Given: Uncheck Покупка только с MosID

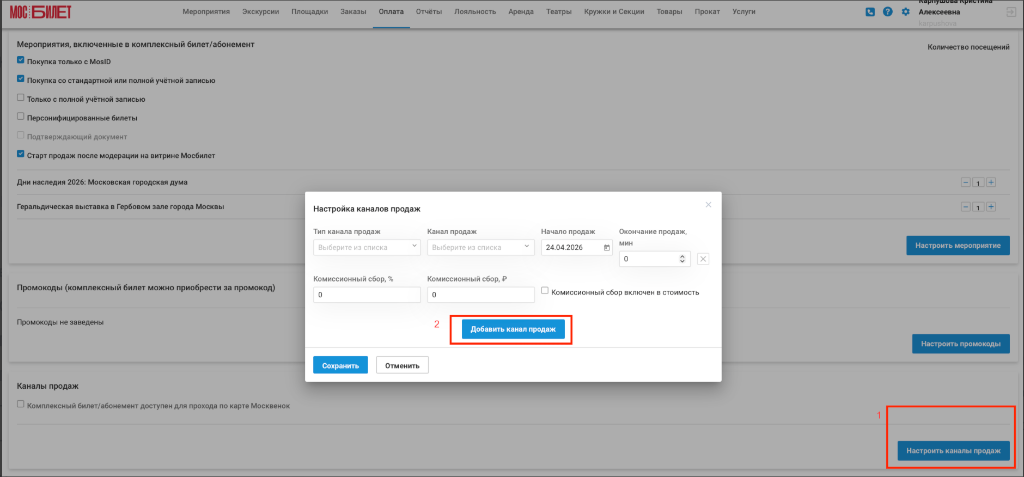Looking at the screenshot, I should pos(20,60).
